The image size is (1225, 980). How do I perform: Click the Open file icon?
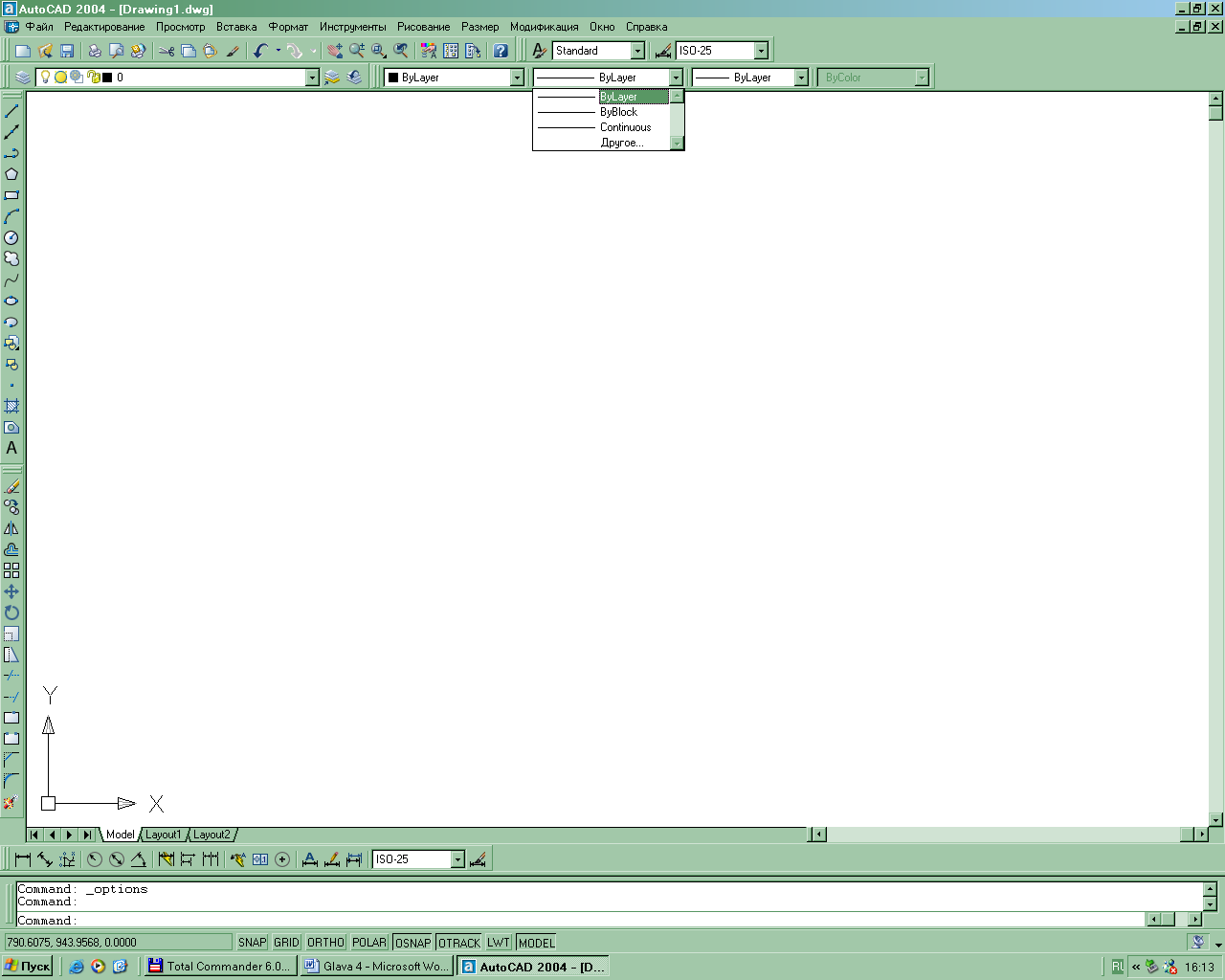[x=45, y=51]
